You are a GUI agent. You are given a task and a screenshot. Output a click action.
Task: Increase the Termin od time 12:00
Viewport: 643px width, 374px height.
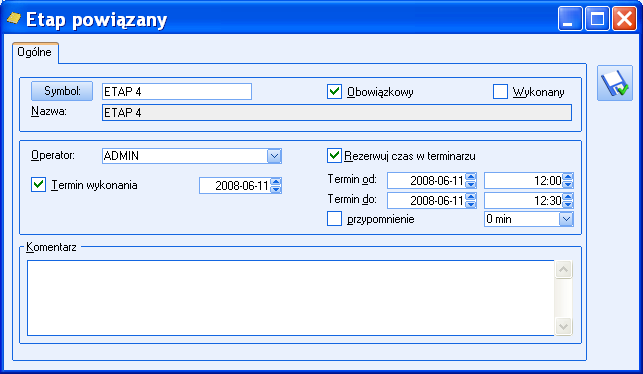568,177
